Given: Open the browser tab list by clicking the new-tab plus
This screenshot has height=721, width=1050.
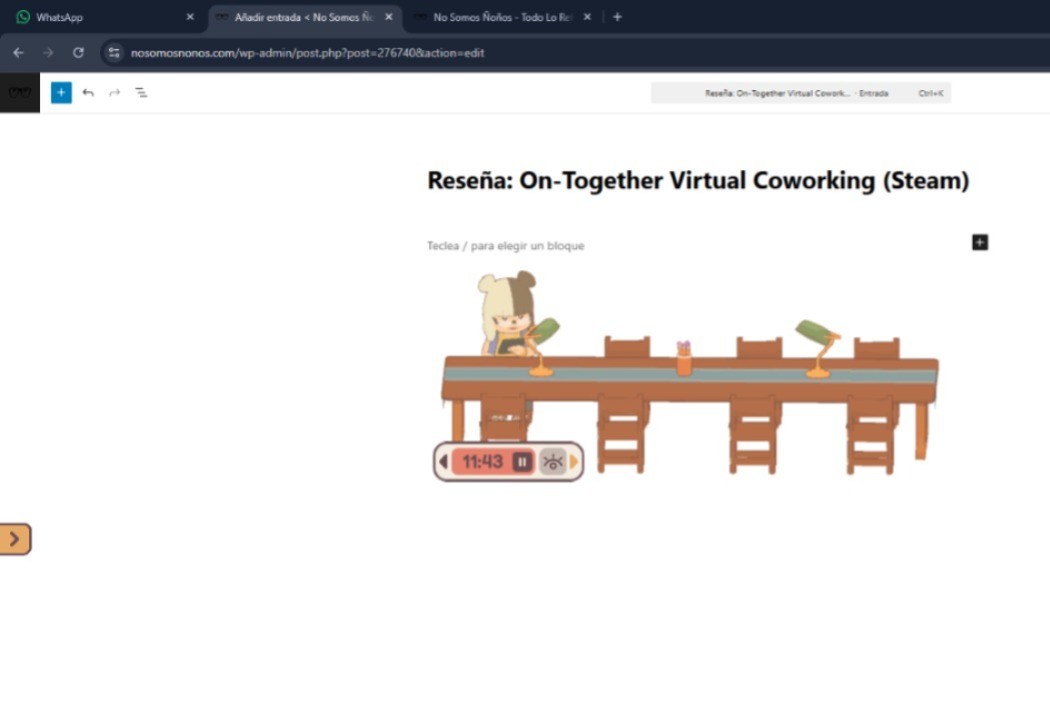Looking at the screenshot, I should [x=617, y=16].
